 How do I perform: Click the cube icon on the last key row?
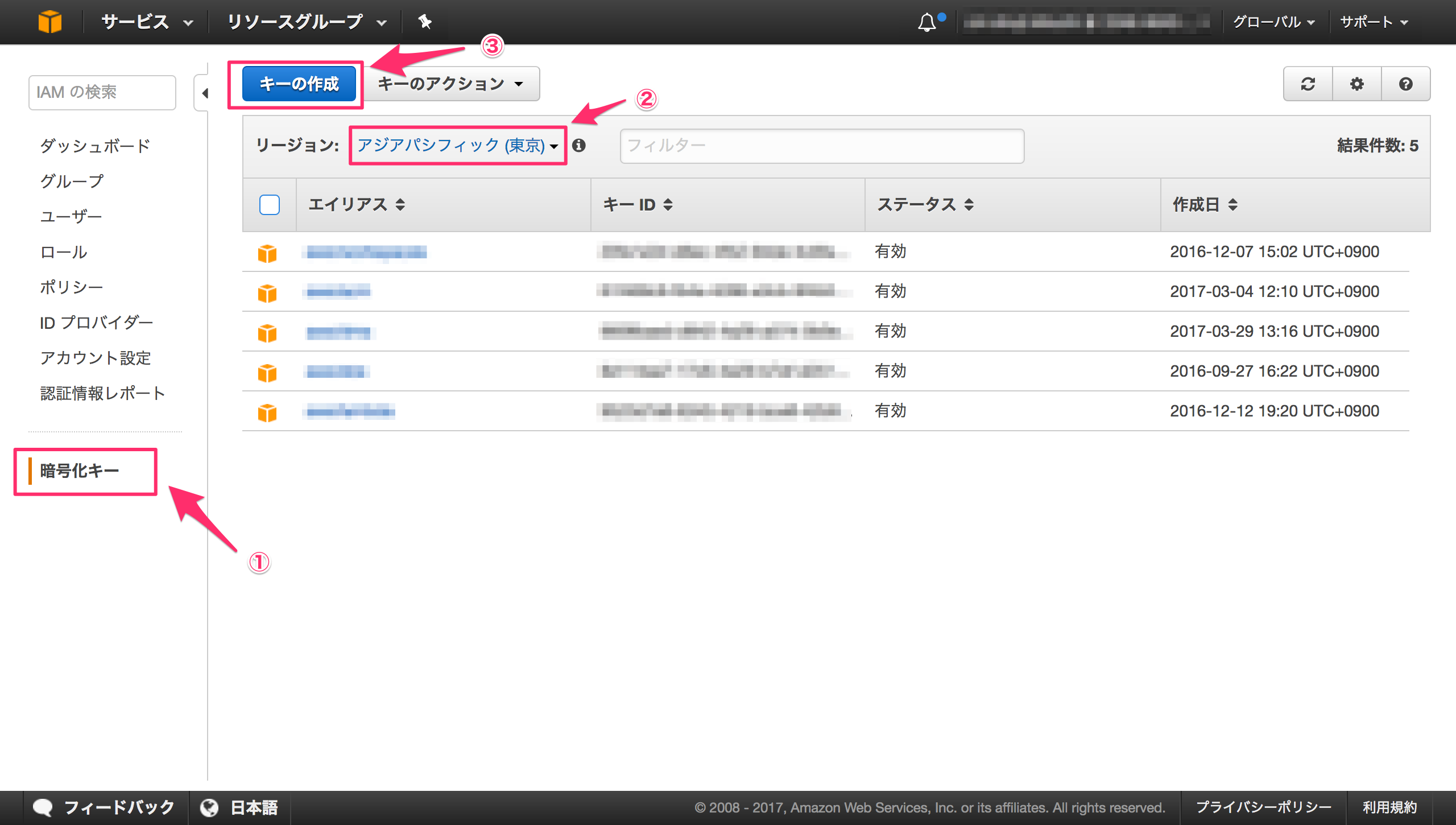click(267, 411)
